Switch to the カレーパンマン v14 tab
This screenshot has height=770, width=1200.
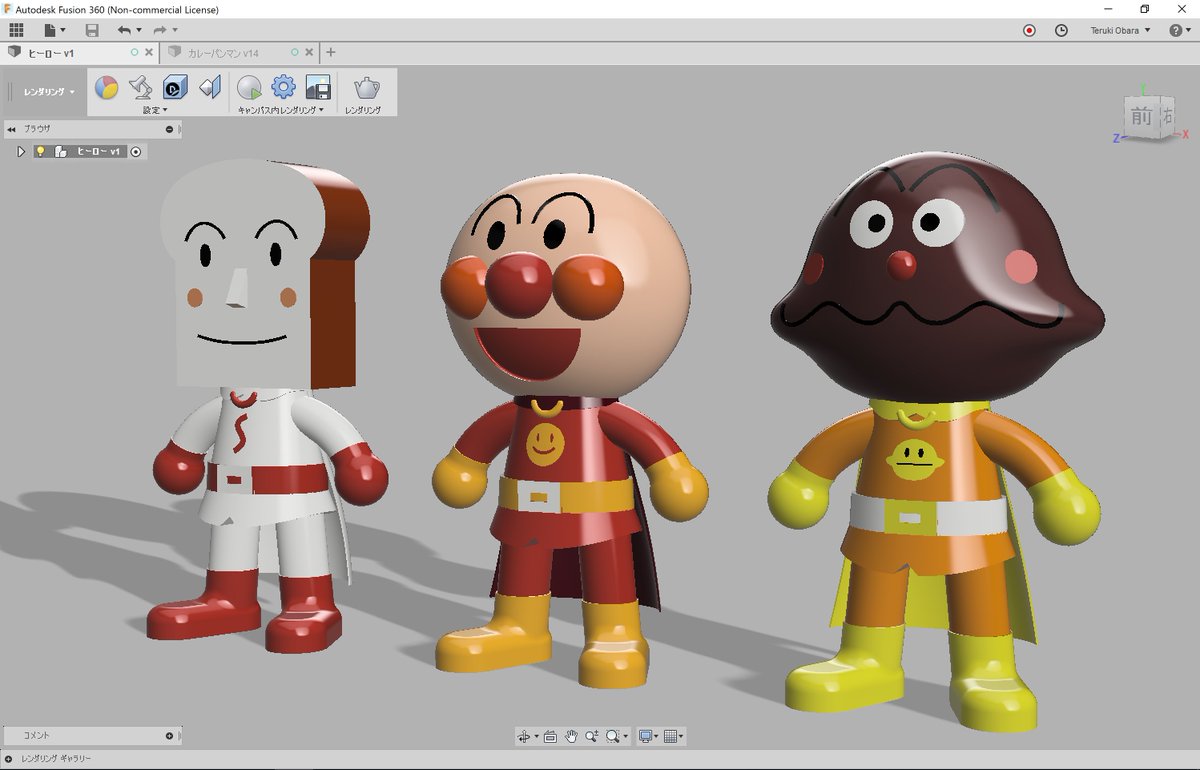click(241, 52)
